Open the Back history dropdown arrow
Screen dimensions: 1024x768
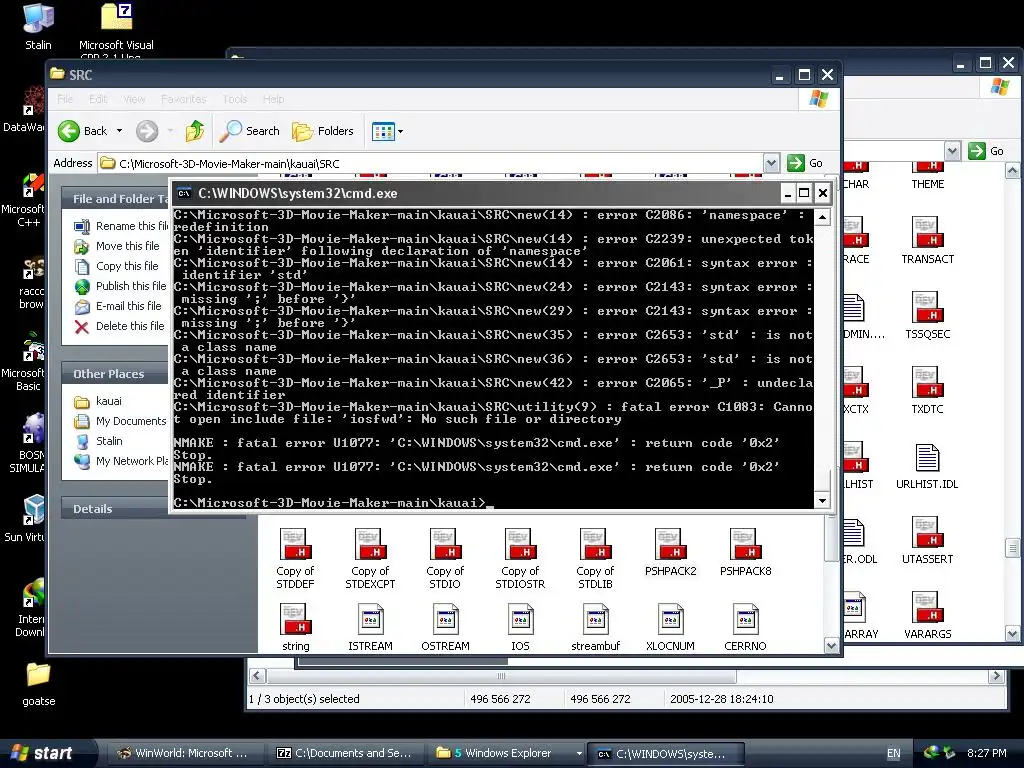point(120,131)
